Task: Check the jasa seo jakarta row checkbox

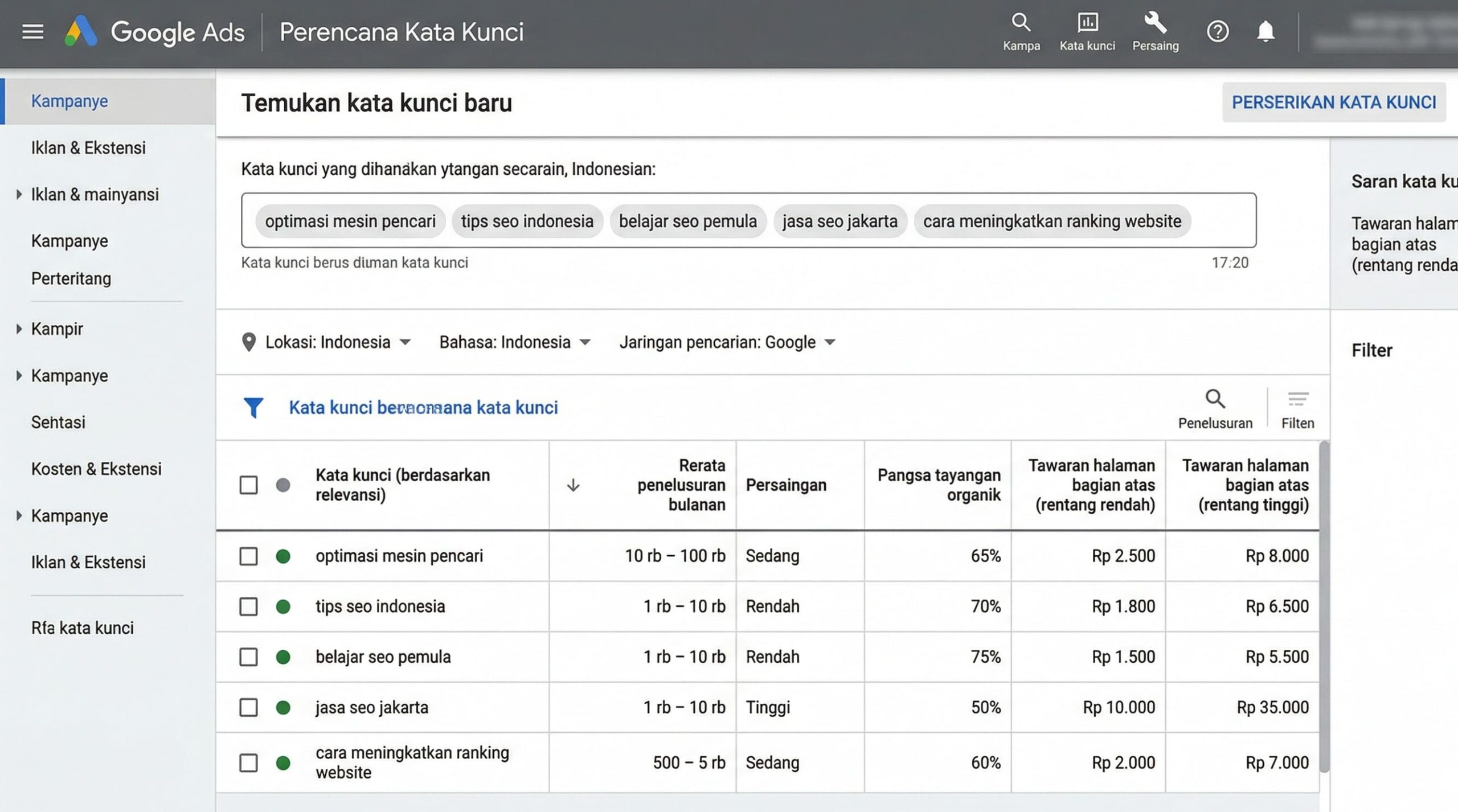Action: [x=248, y=707]
